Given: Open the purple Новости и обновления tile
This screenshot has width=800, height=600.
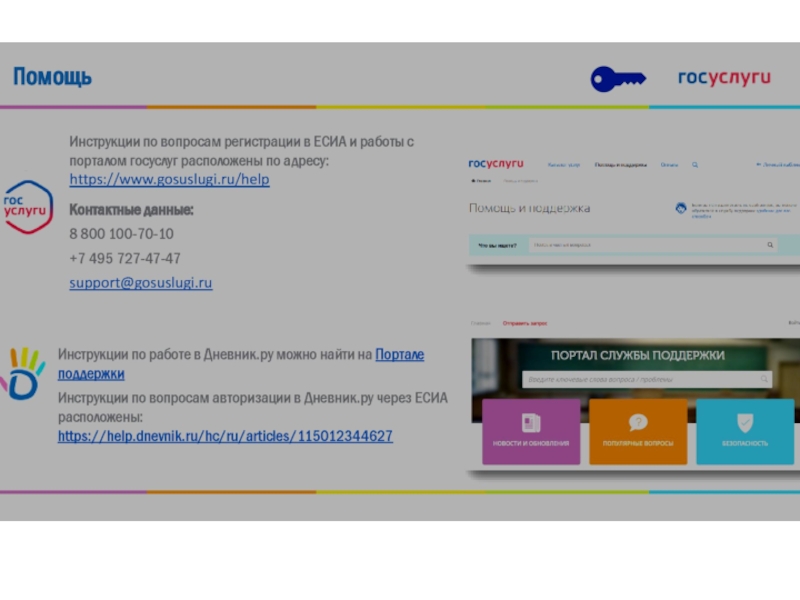Looking at the screenshot, I should [x=531, y=432].
